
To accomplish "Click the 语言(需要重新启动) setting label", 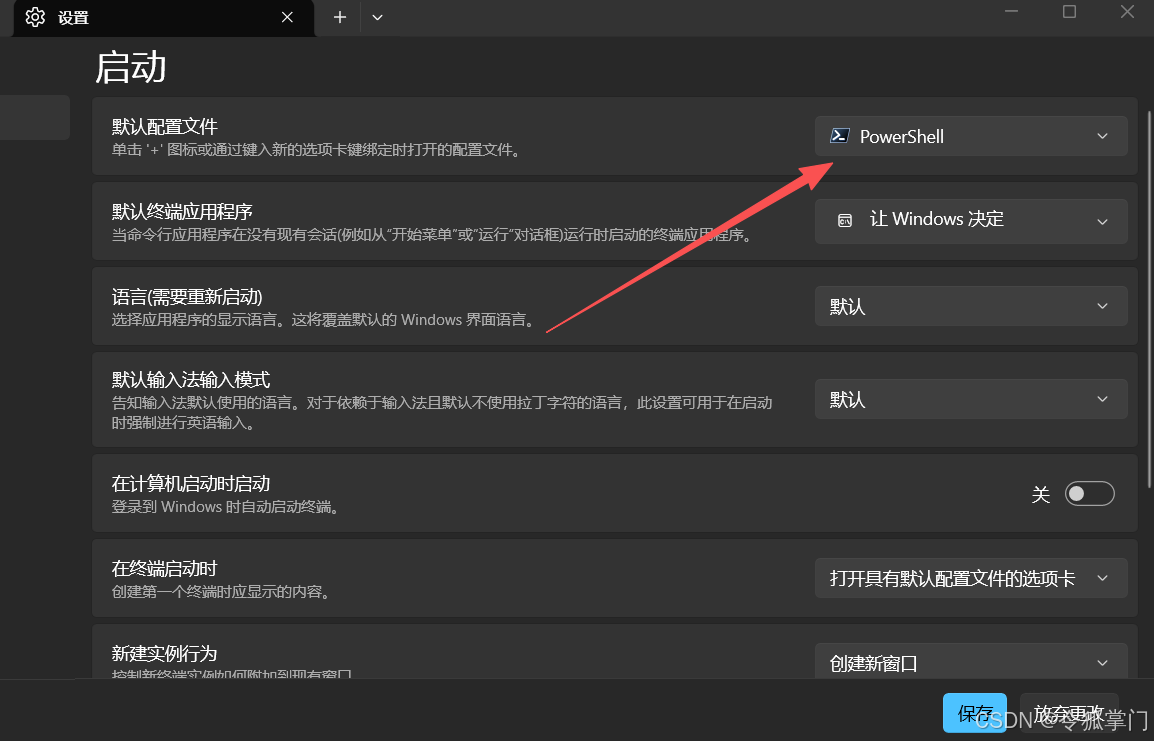I will click(x=187, y=297).
